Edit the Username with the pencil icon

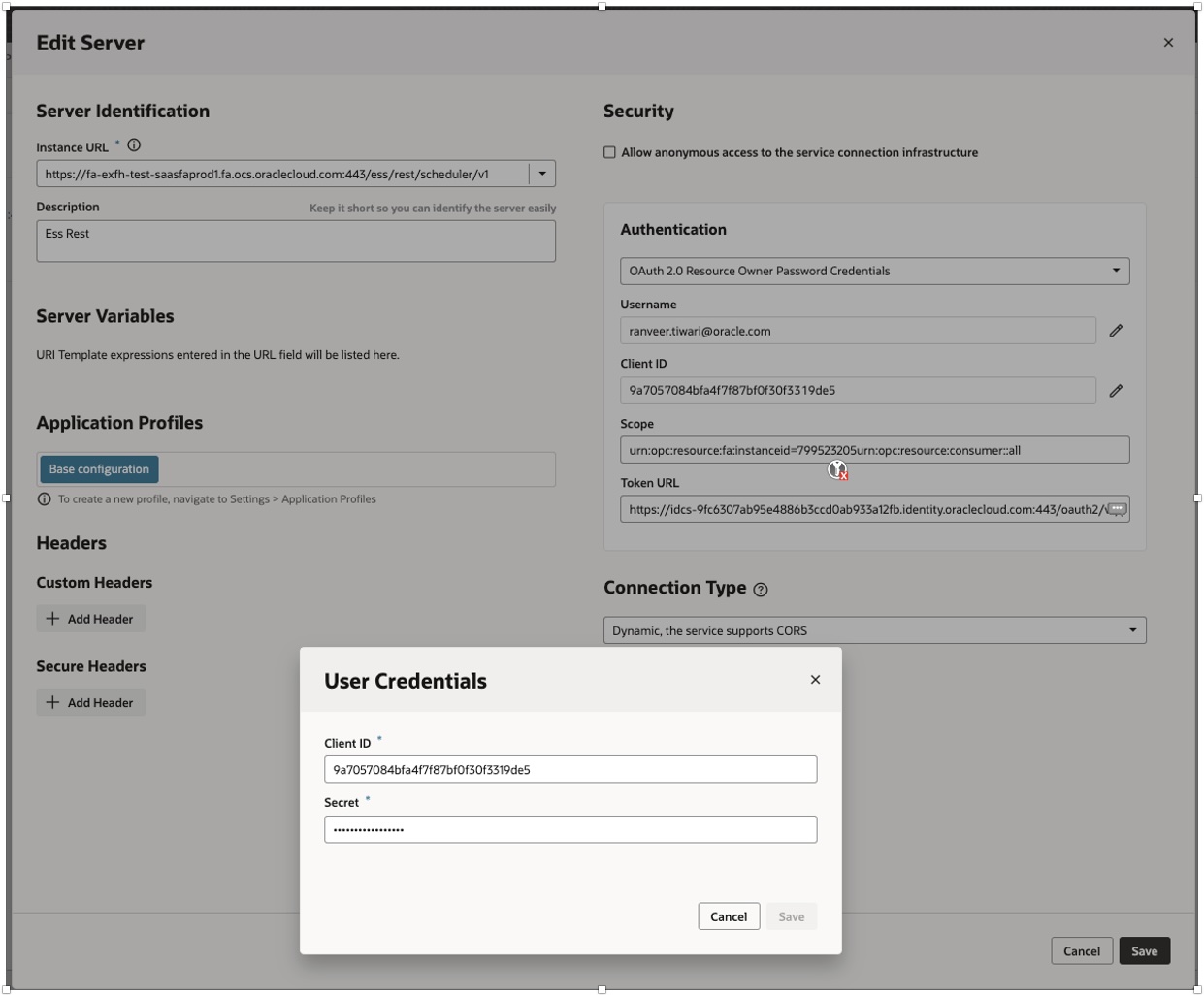point(1116,331)
